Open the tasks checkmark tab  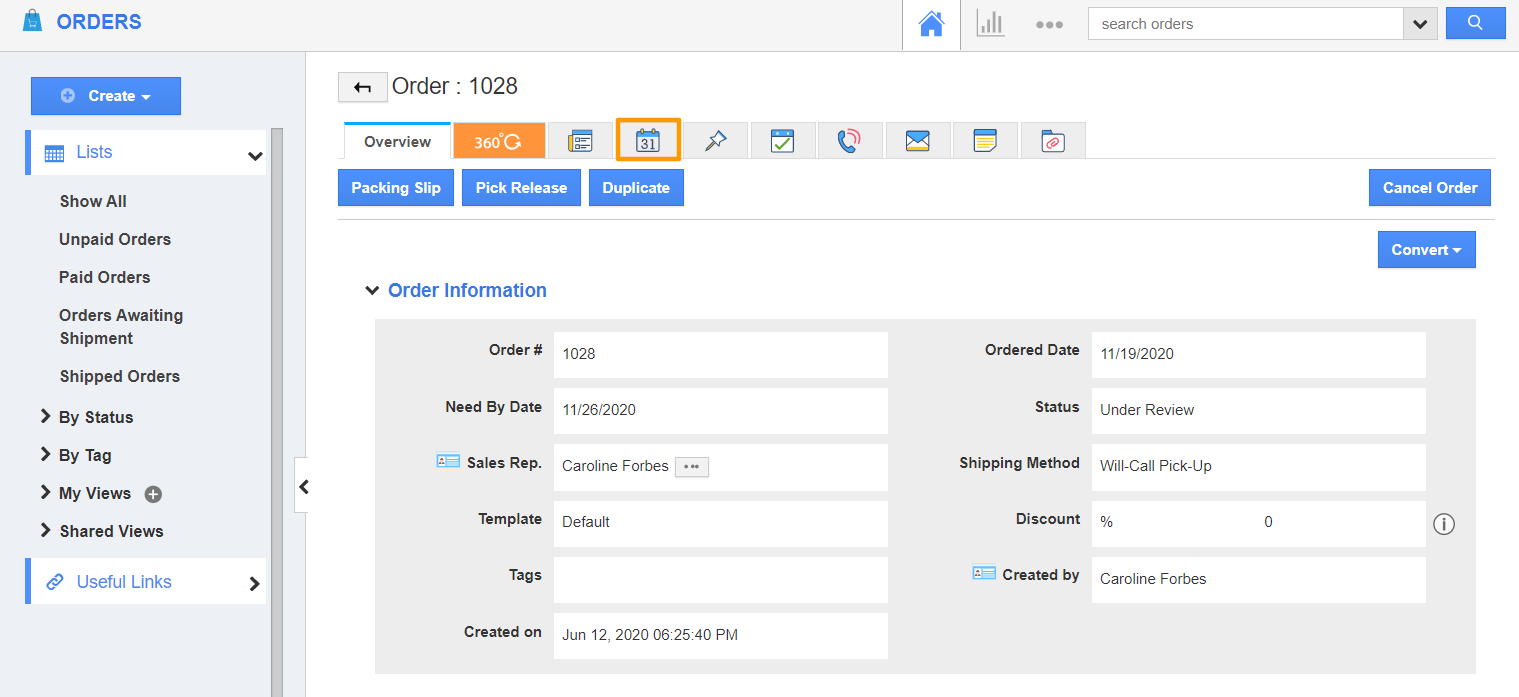(782, 141)
